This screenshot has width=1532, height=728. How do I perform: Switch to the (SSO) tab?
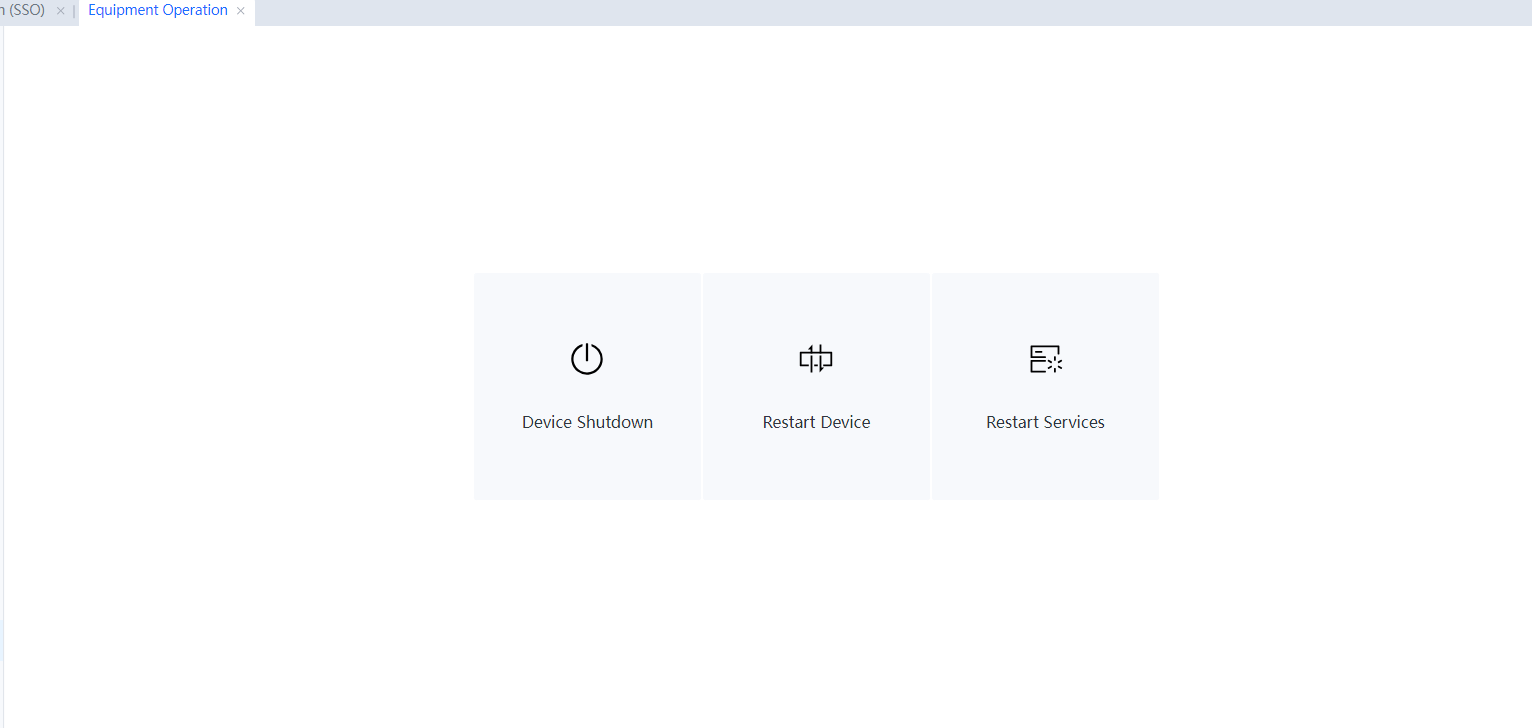(x=25, y=11)
